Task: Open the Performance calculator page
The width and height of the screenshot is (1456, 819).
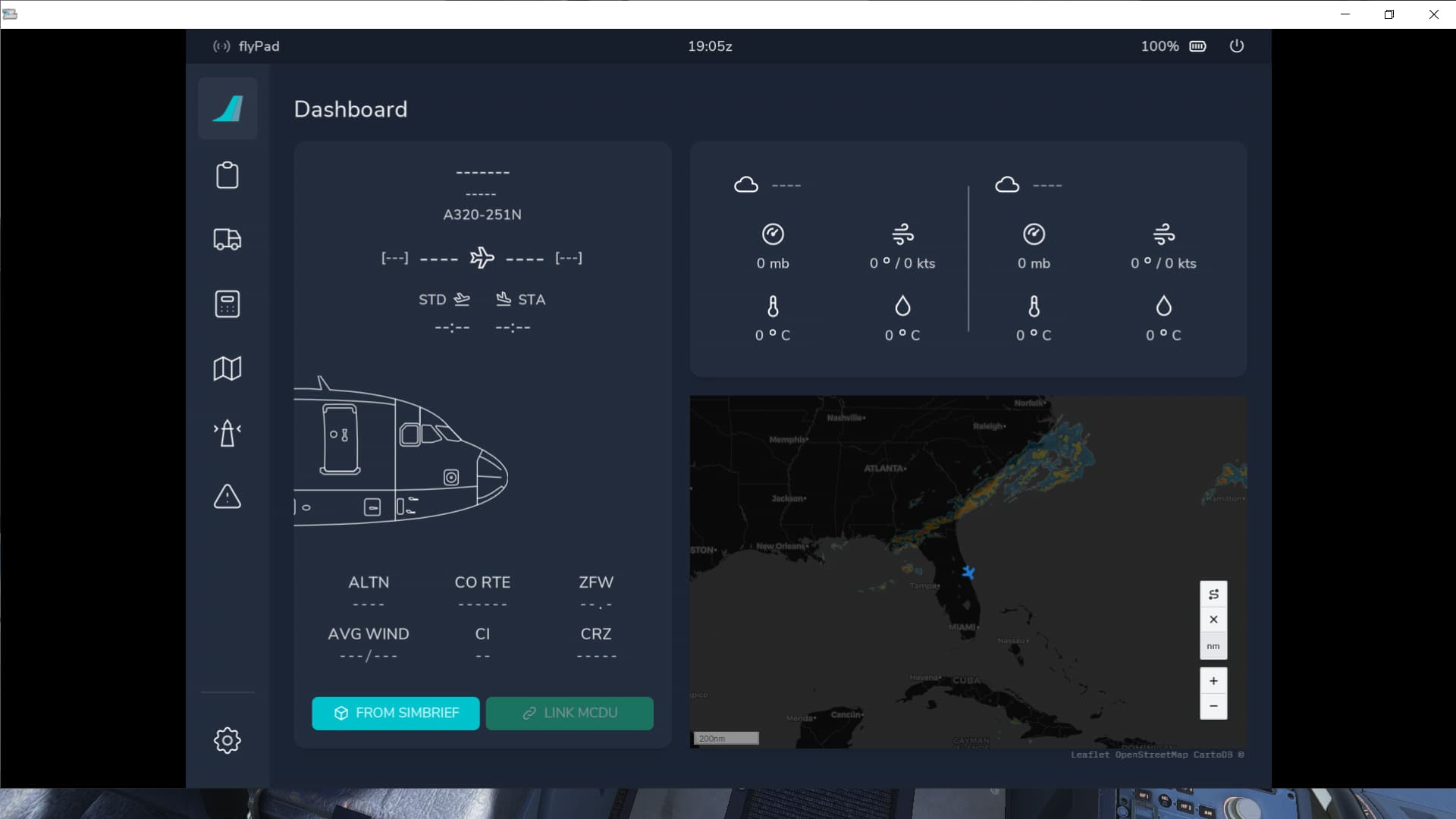Action: (227, 304)
